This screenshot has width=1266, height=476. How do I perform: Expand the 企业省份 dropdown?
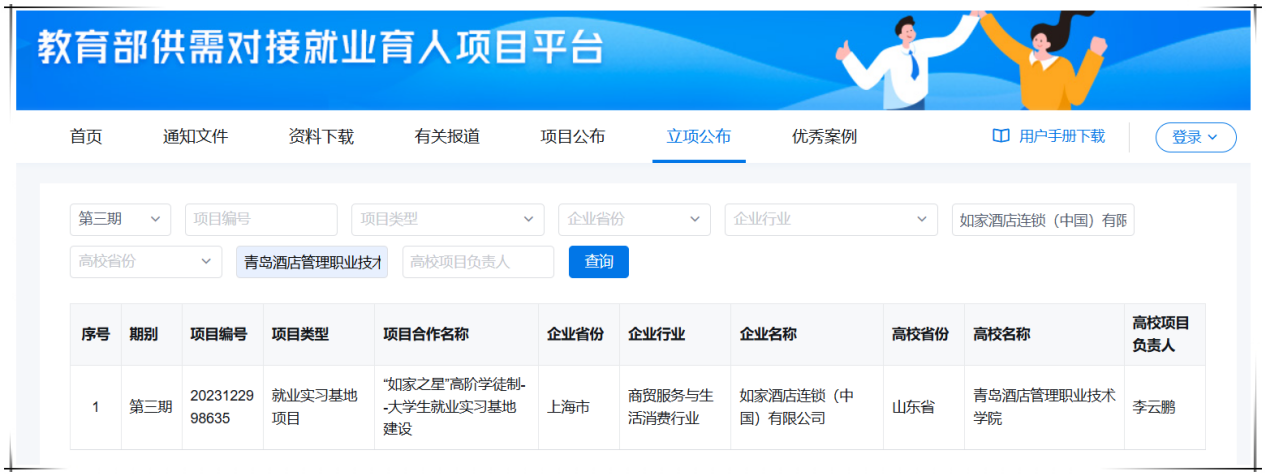634,219
